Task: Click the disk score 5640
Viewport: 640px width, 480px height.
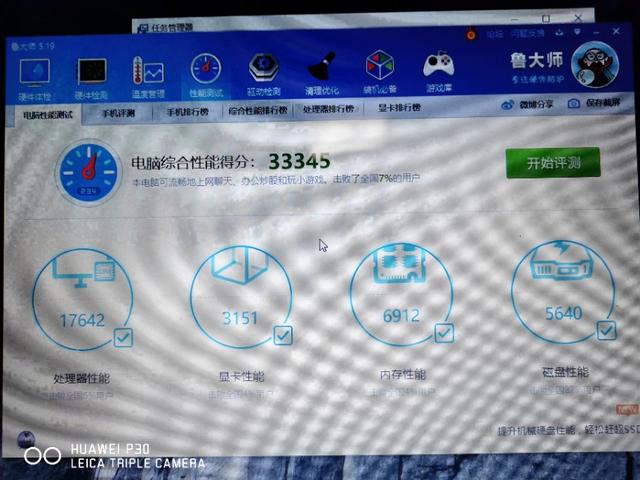Action: point(564,313)
